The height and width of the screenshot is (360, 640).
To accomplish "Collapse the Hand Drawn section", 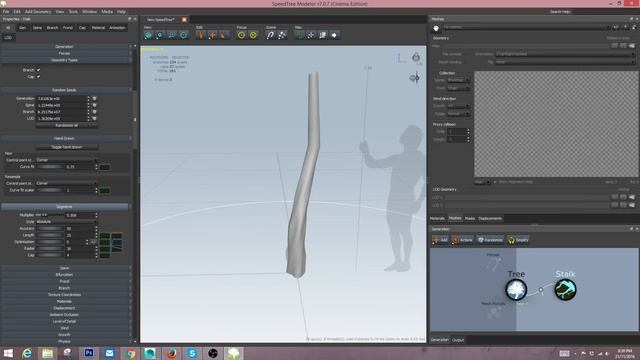I will pos(65,138).
